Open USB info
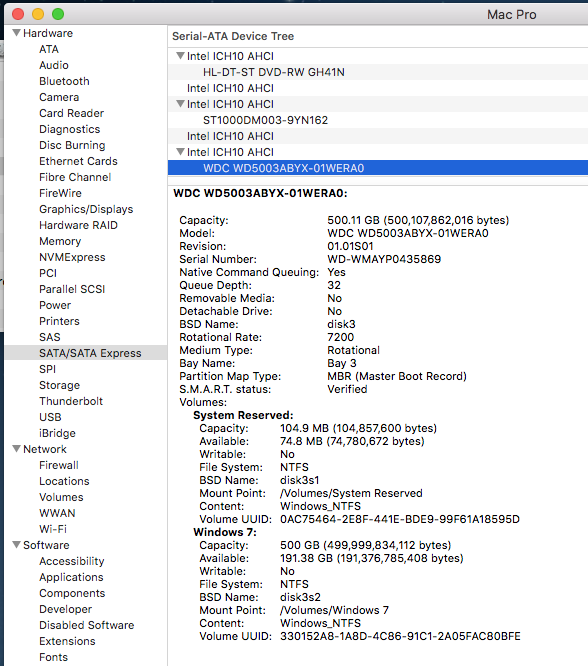This screenshot has width=588, height=666. click(x=50, y=417)
